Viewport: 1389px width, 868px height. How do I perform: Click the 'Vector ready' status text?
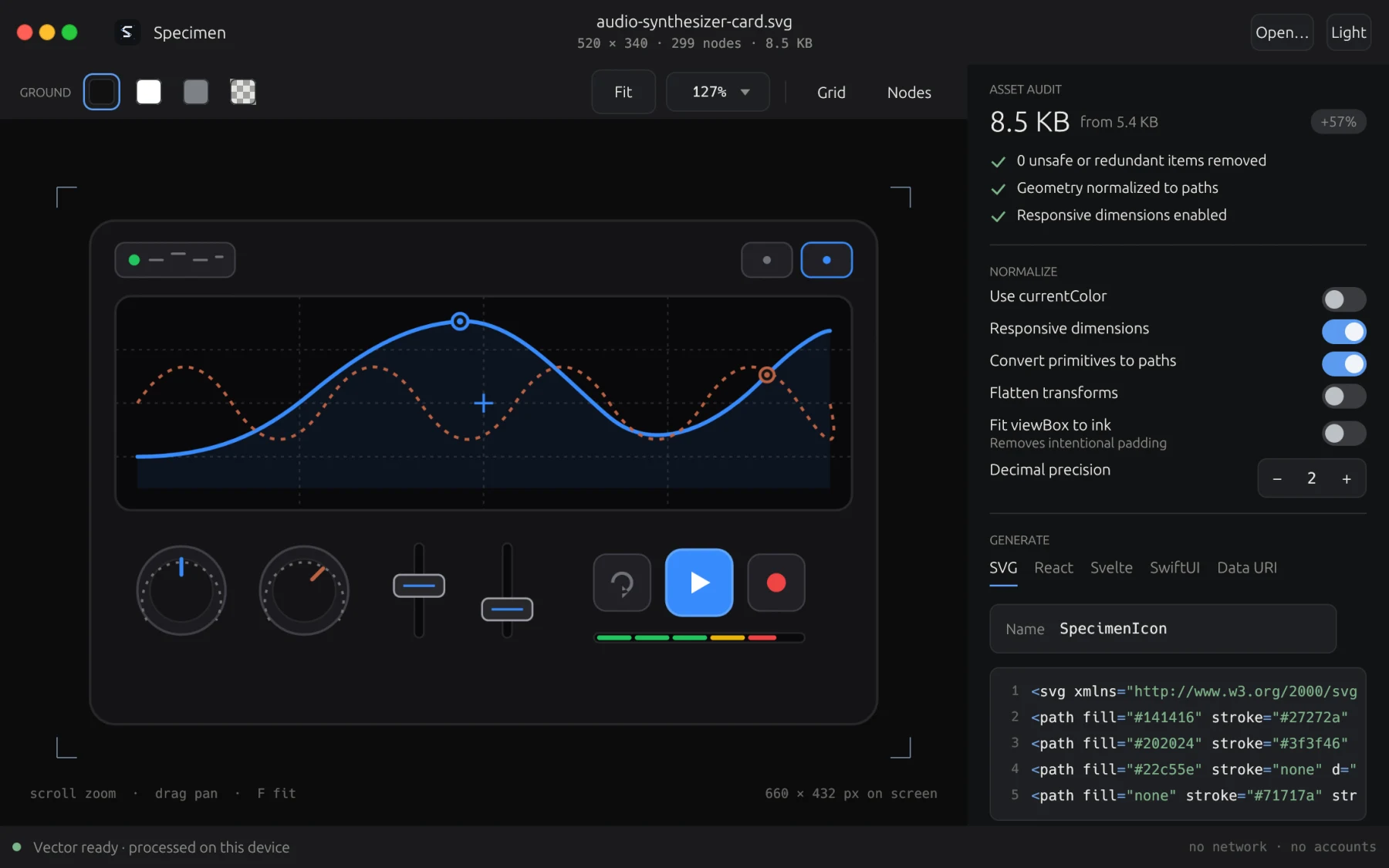tap(161, 847)
